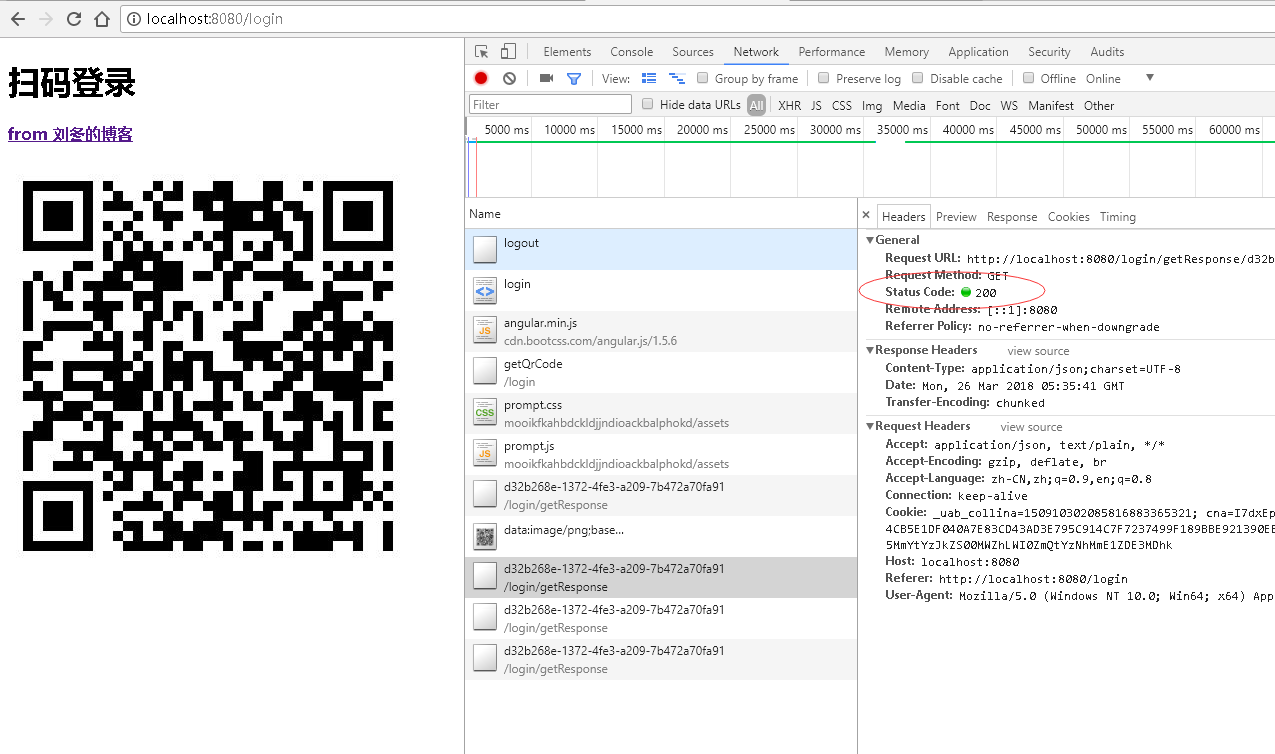Open the 'from 刘冬的博客' link

pyautogui.click(x=70, y=134)
